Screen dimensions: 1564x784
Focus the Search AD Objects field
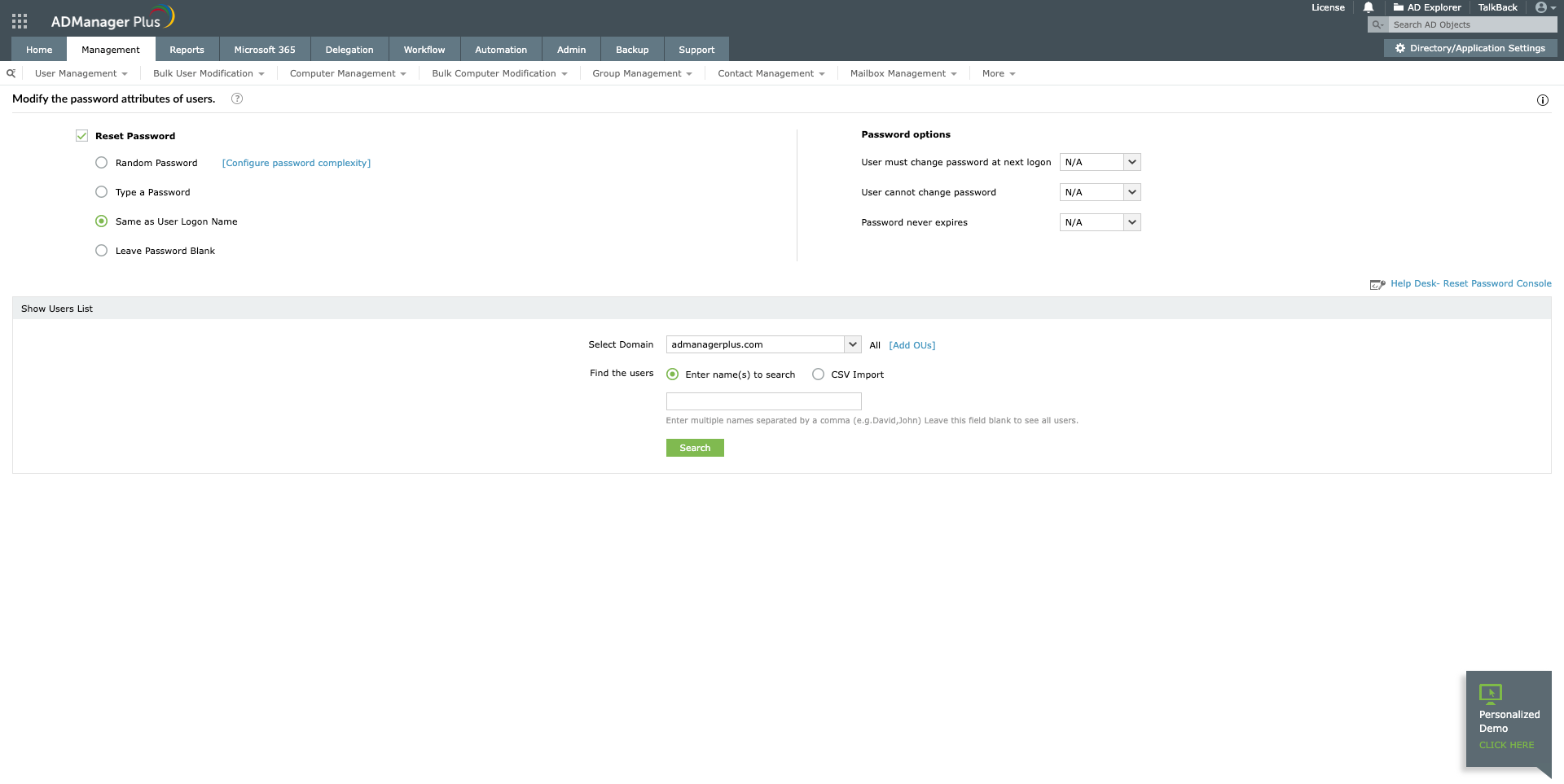click(1473, 24)
